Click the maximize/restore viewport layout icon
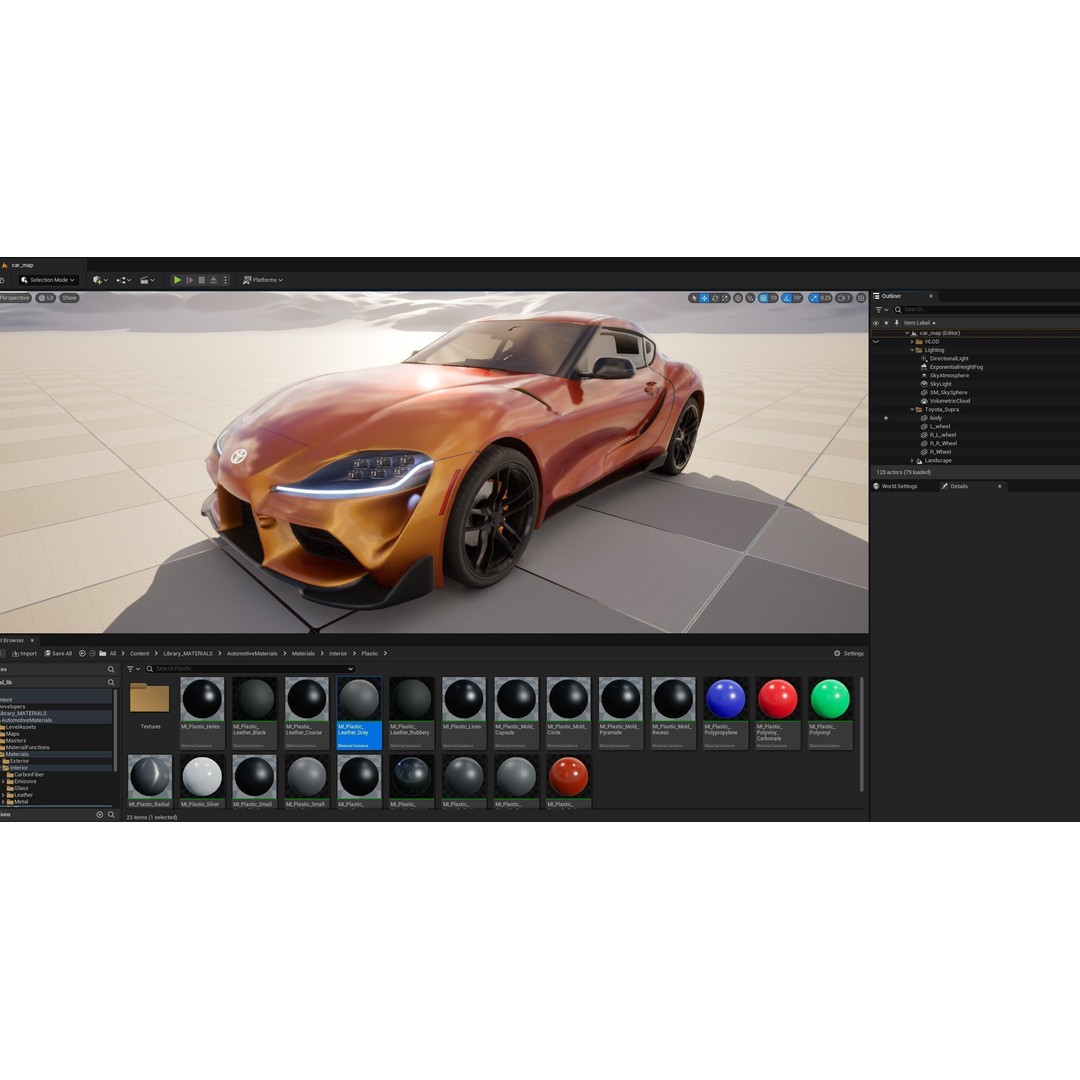The width and height of the screenshot is (1080, 1080). pyautogui.click(x=861, y=298)
